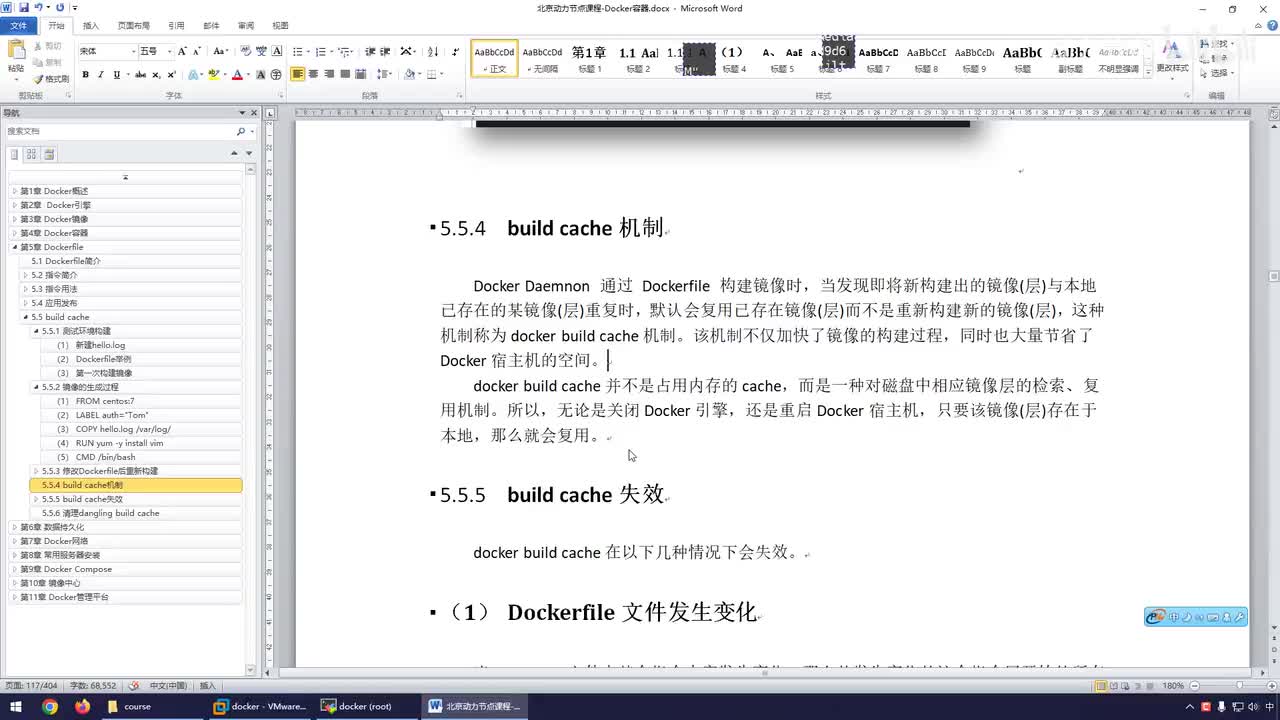Click the Enclose Characters (字) icon
This screenshot has height=720, width=1280.
point(276,75)
